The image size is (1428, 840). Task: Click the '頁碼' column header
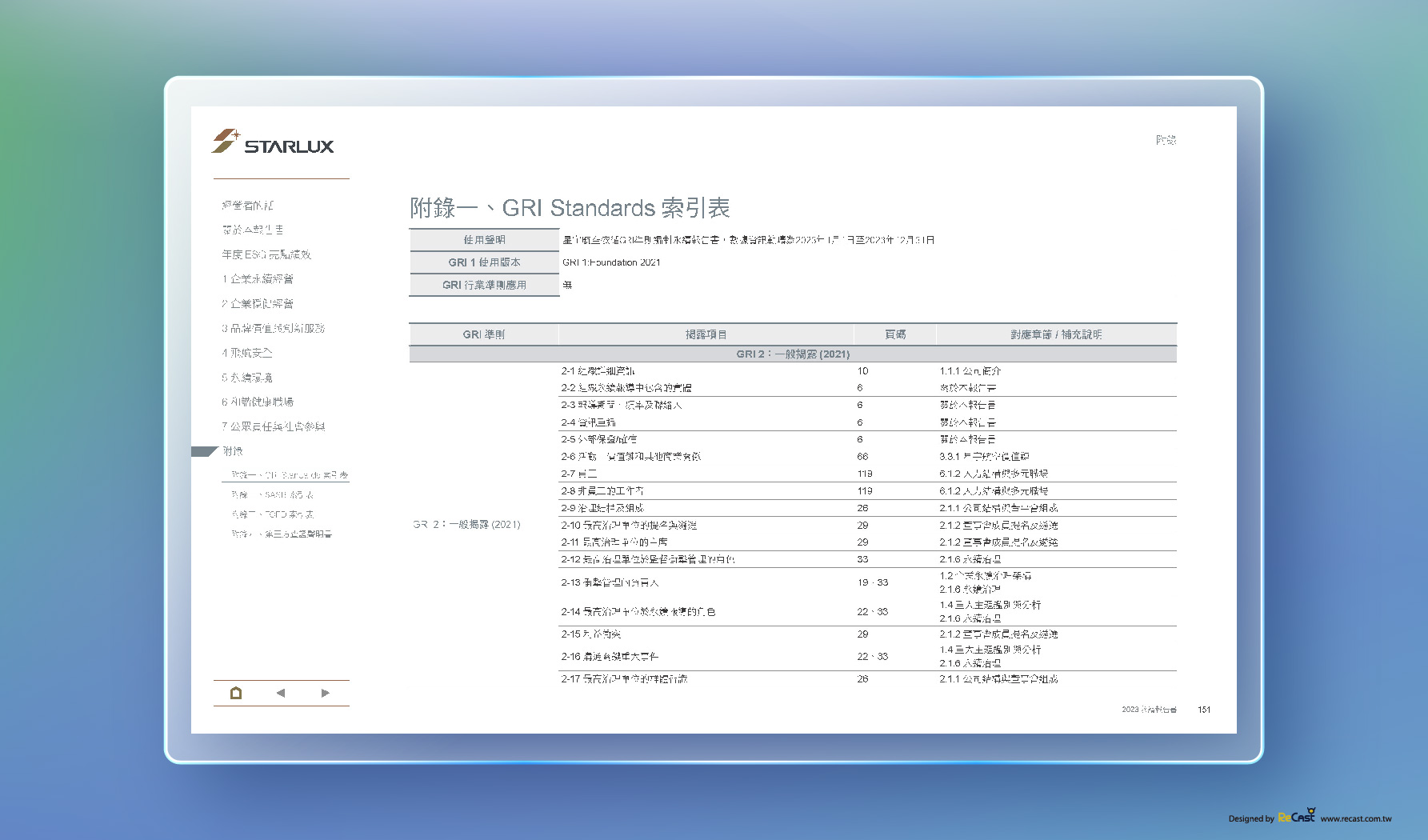pos(895,334)
